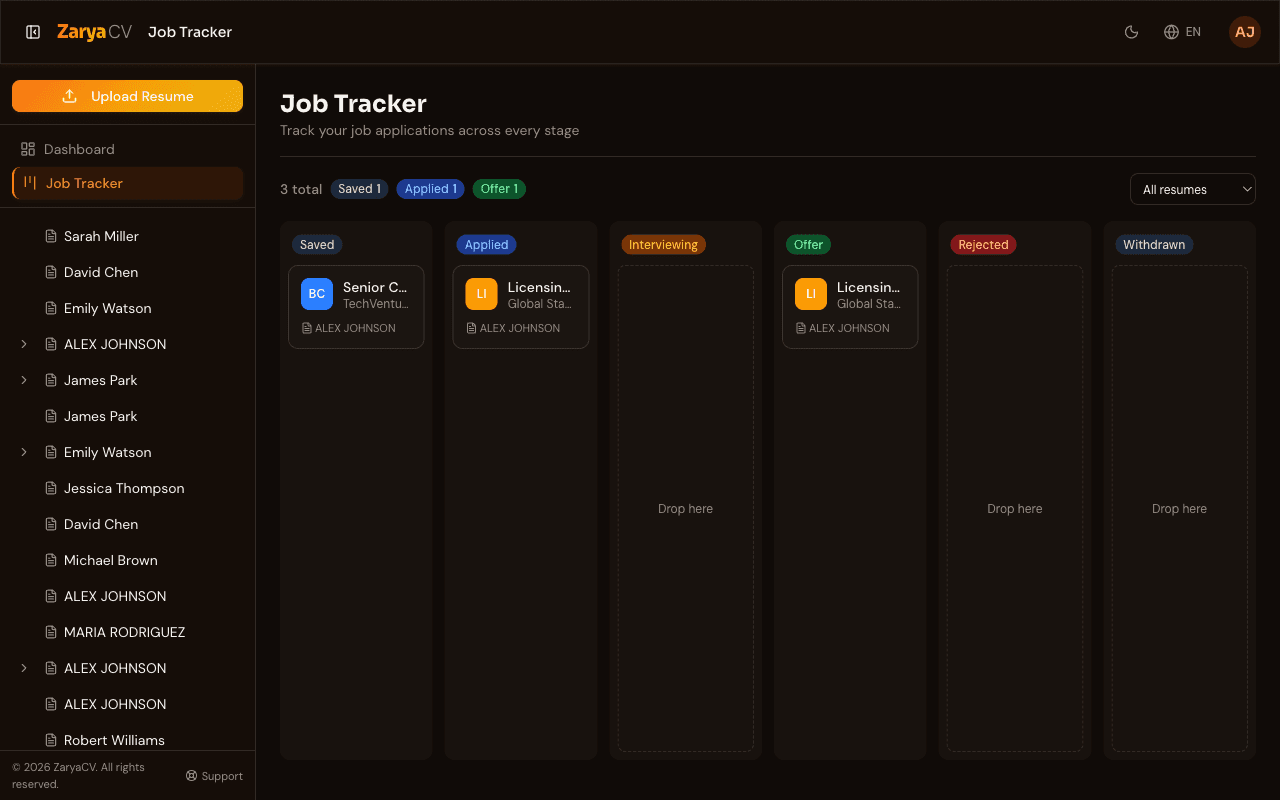1280x800 pixels.
Task: Click the document icon beside Sarah Miller
Action: pyautogui.click(x=49, y=235)
